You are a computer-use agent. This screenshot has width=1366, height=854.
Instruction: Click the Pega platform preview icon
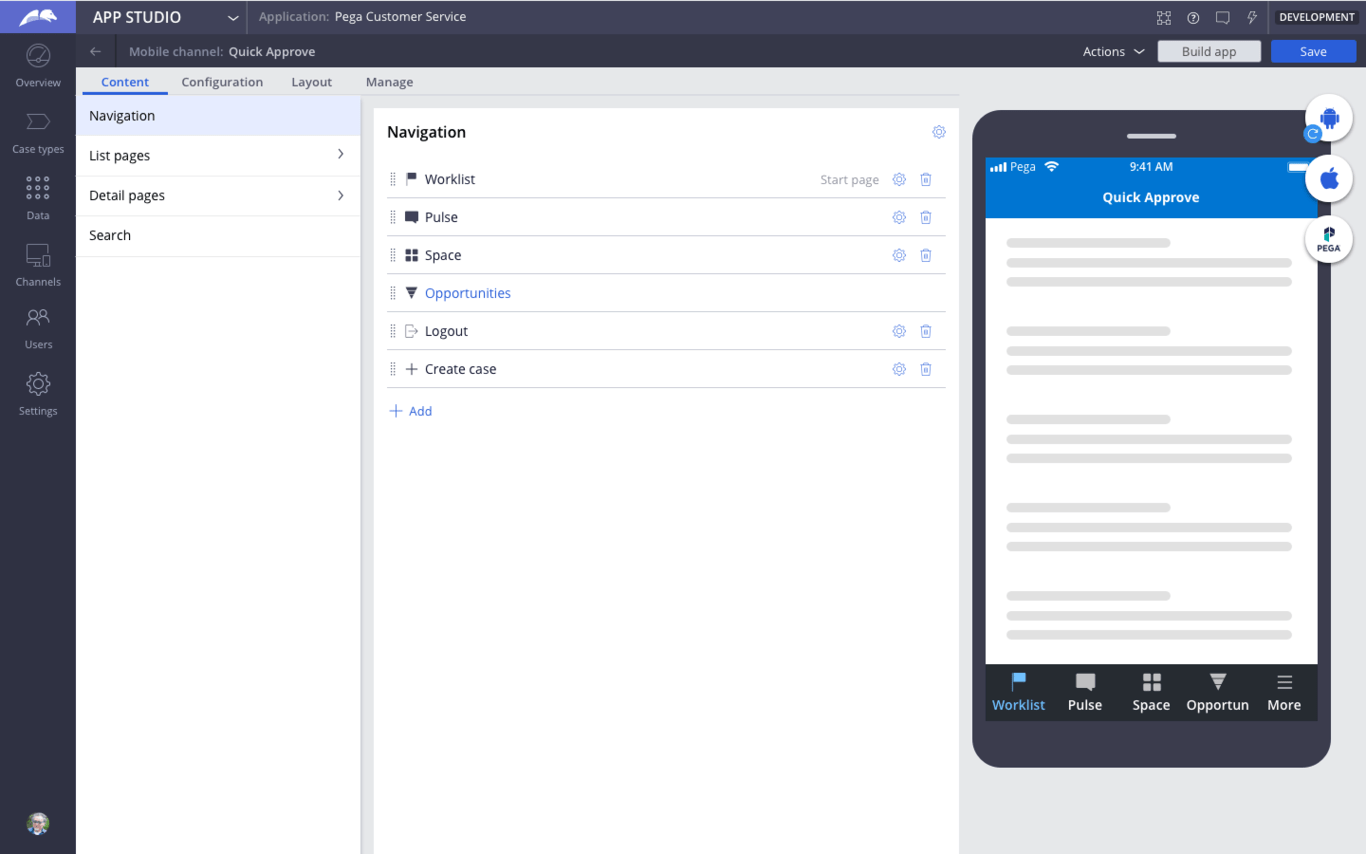click(x=1328, y=240)
